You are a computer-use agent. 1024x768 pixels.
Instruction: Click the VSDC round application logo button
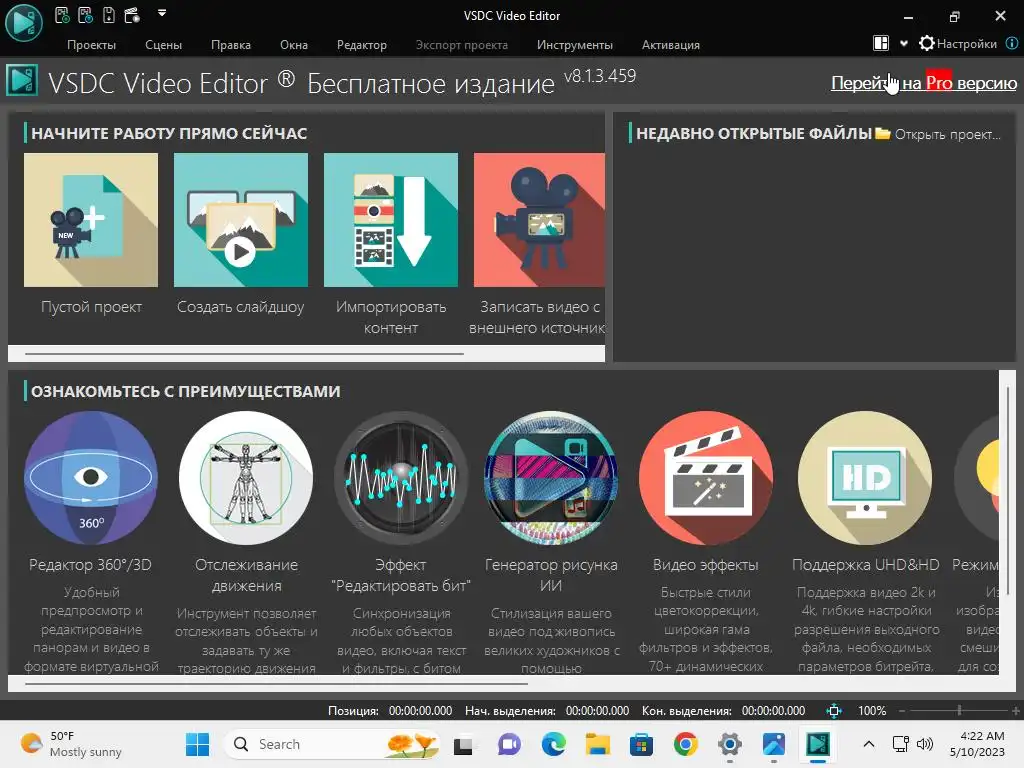coord(24,22)
